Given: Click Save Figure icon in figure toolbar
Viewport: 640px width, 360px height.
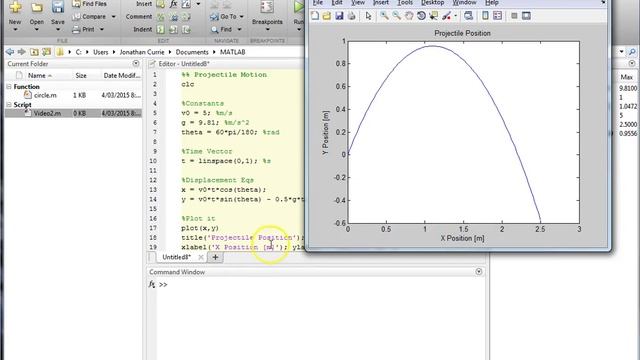Looking at the screenshot, I should click(x=339, y=16).
